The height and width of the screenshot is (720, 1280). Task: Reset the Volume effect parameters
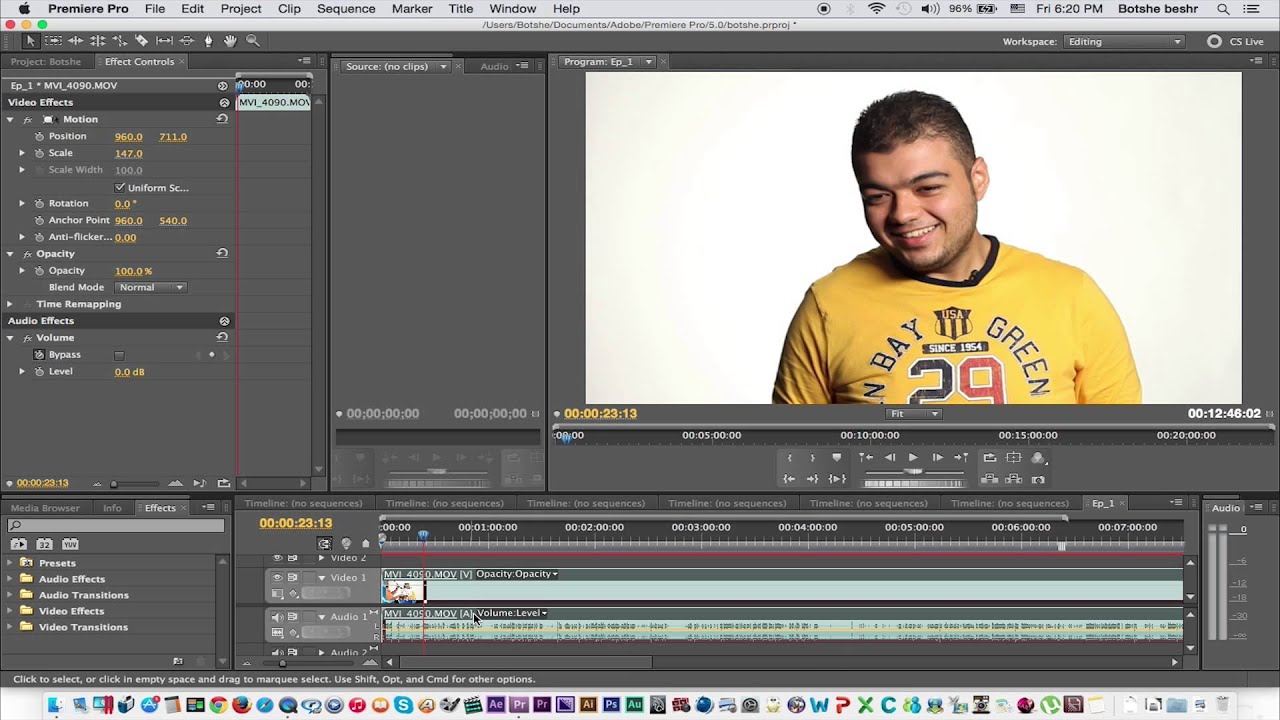(222, 338)
